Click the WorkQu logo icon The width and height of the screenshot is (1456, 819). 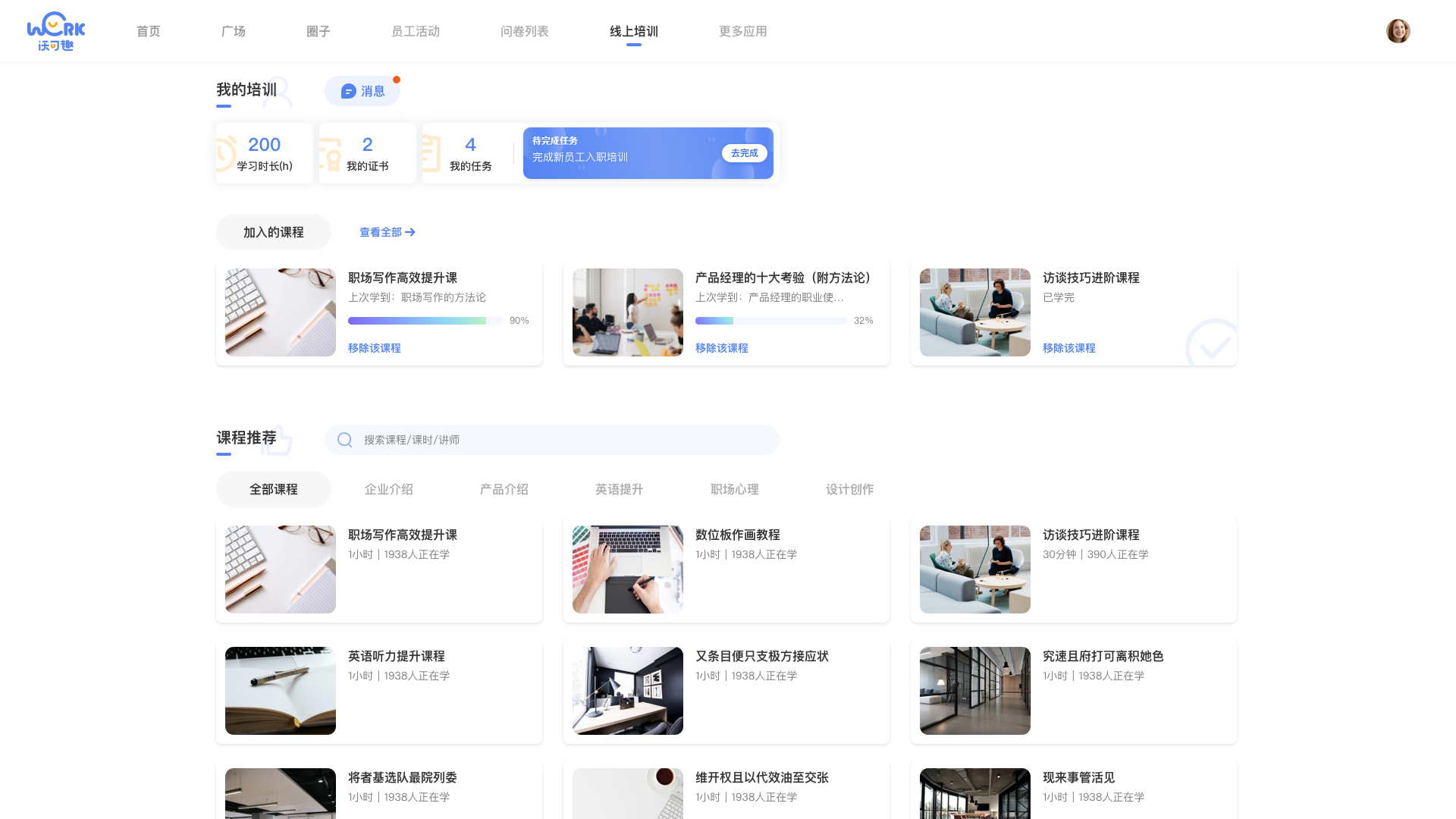pos(57,30)
